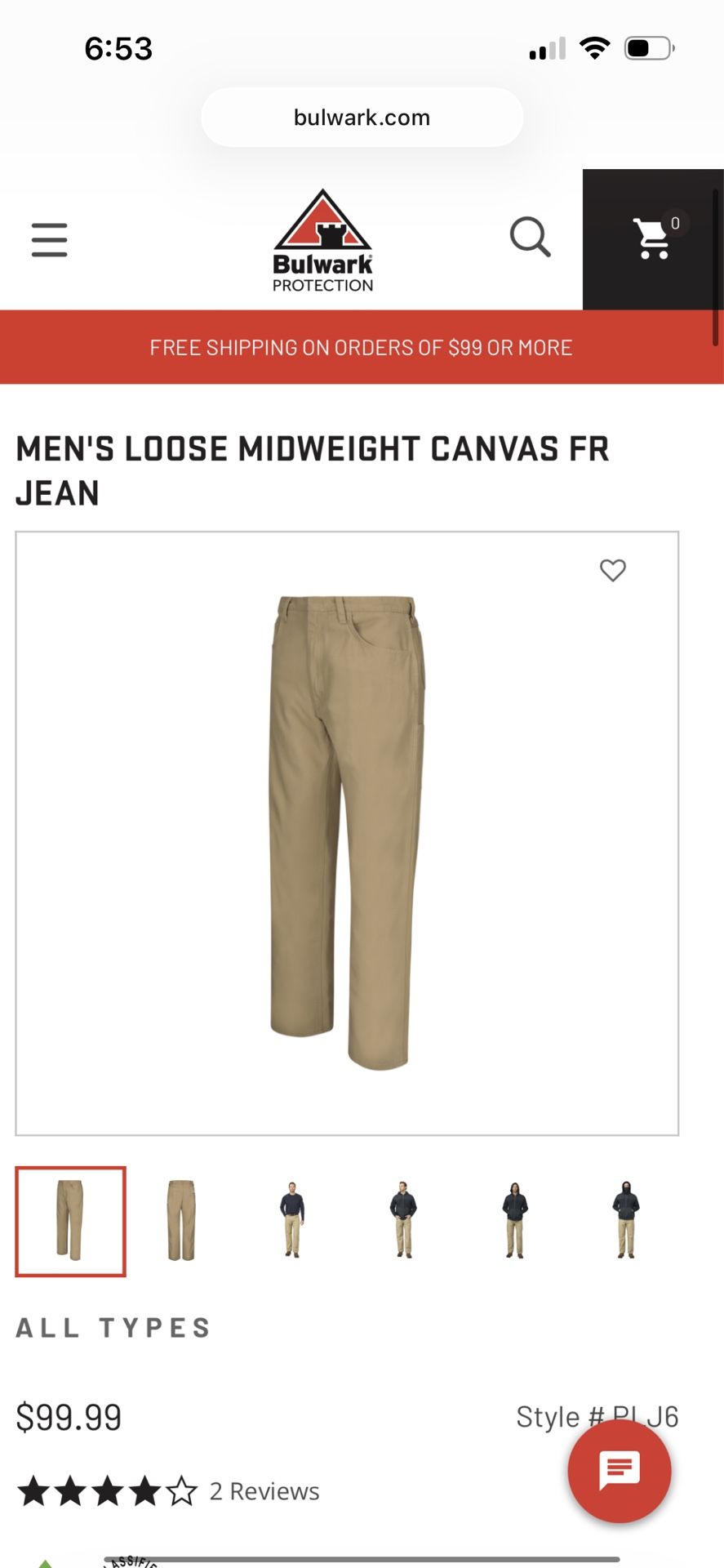Screen dimensions: 724x1568
Task: Add product to wishlist with heart icon
Action: click(612, 570)
